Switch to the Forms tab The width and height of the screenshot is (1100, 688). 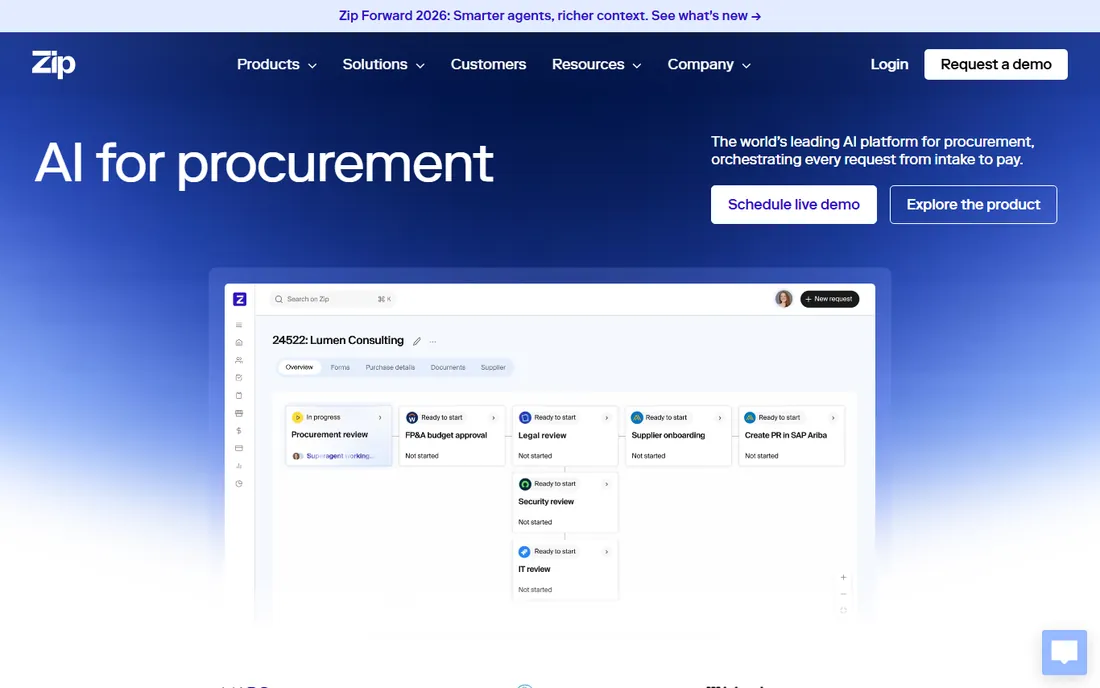[340, 367]
